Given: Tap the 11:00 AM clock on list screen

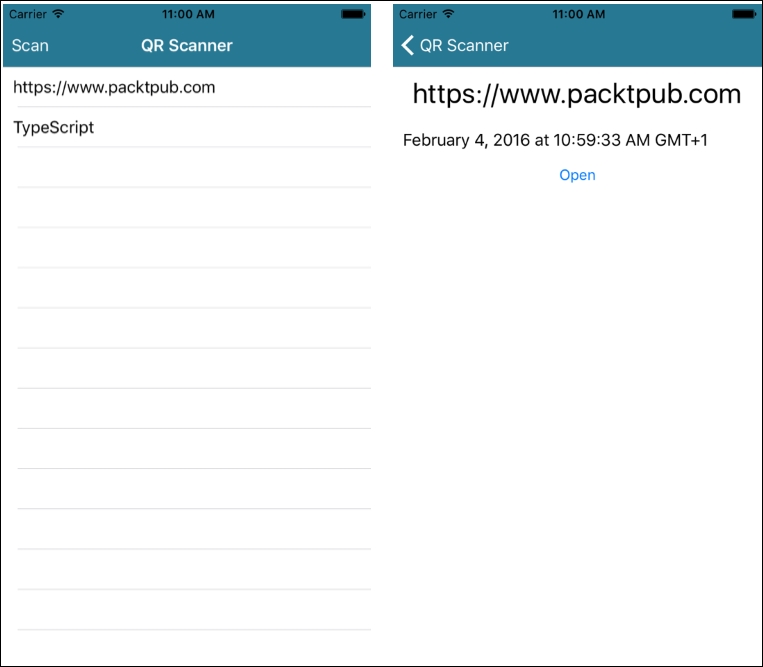Looking at the screenshot, I should 187,14.
